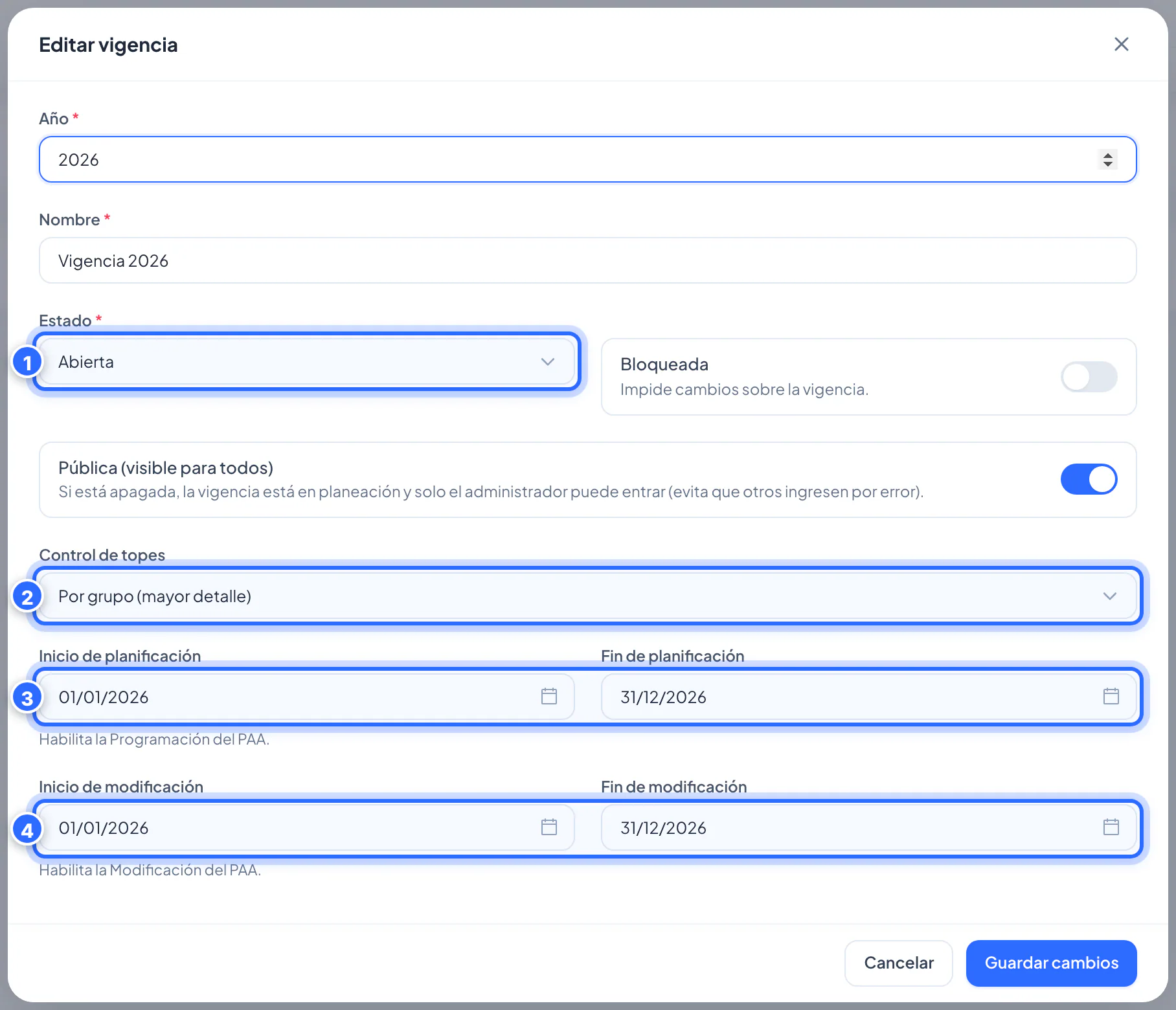Click Guardar cambios button
This screenshot has height=1010, width=1176.
point(1051,963)
